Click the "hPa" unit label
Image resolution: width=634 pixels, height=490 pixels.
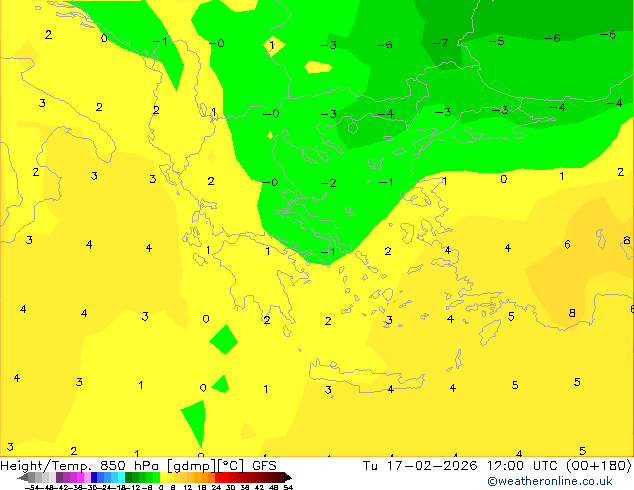click(146, 466)
